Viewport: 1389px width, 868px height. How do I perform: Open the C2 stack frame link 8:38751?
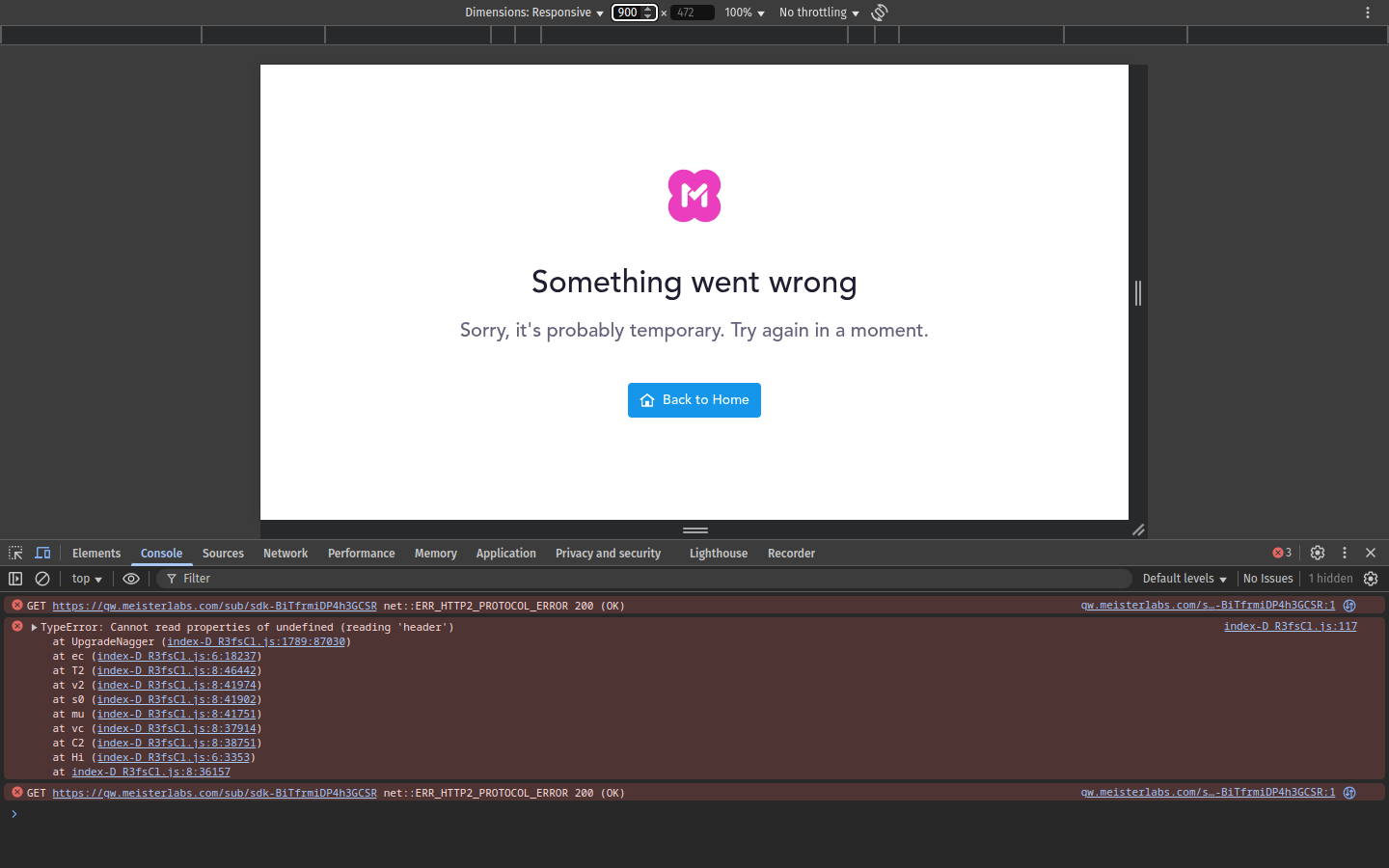pos(177,743)
